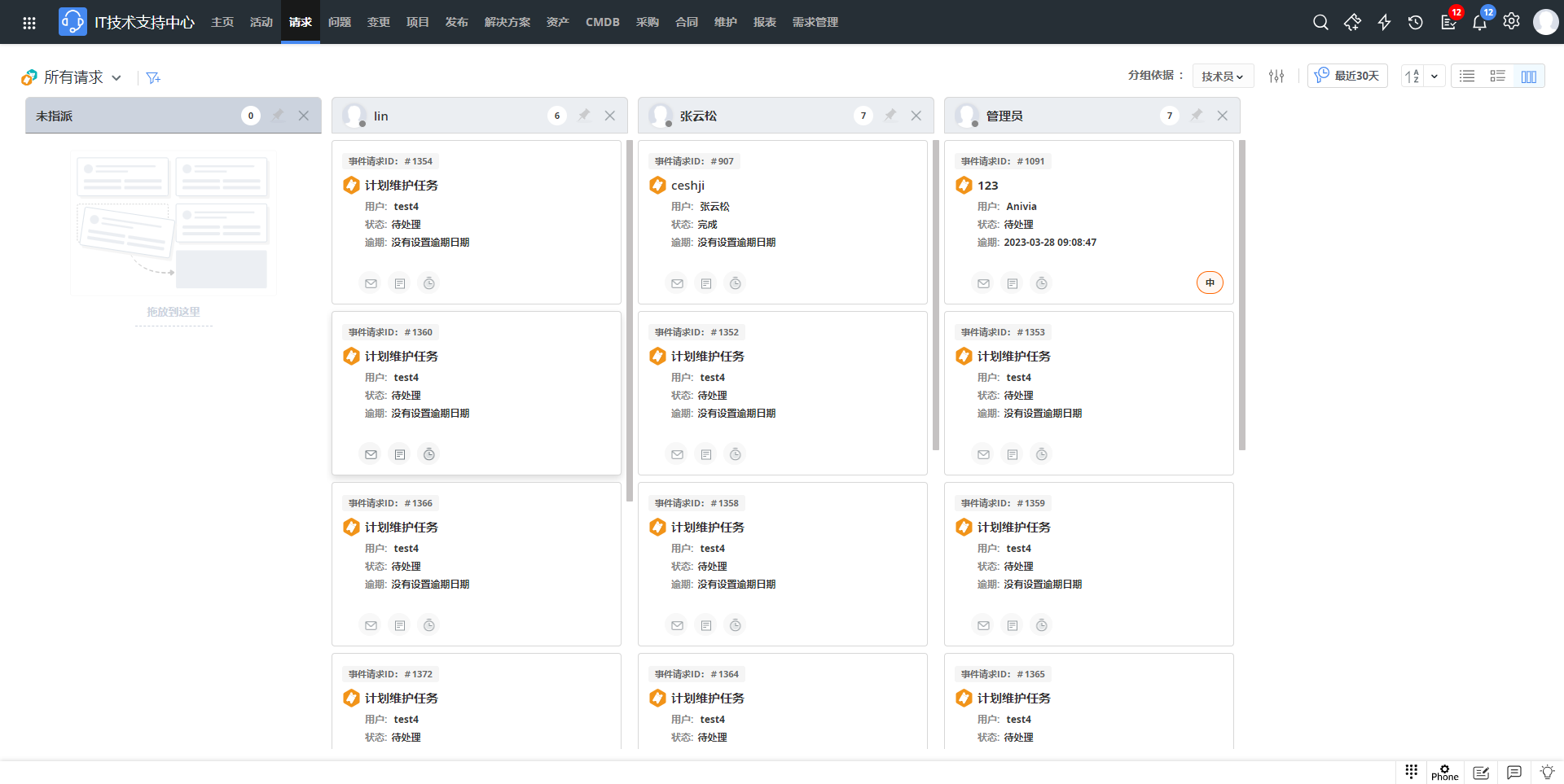The width and height of the screenshot is (1564, 784).
Task: Open the 技术员 group-by dropdown
Action: coord(1223,76)
